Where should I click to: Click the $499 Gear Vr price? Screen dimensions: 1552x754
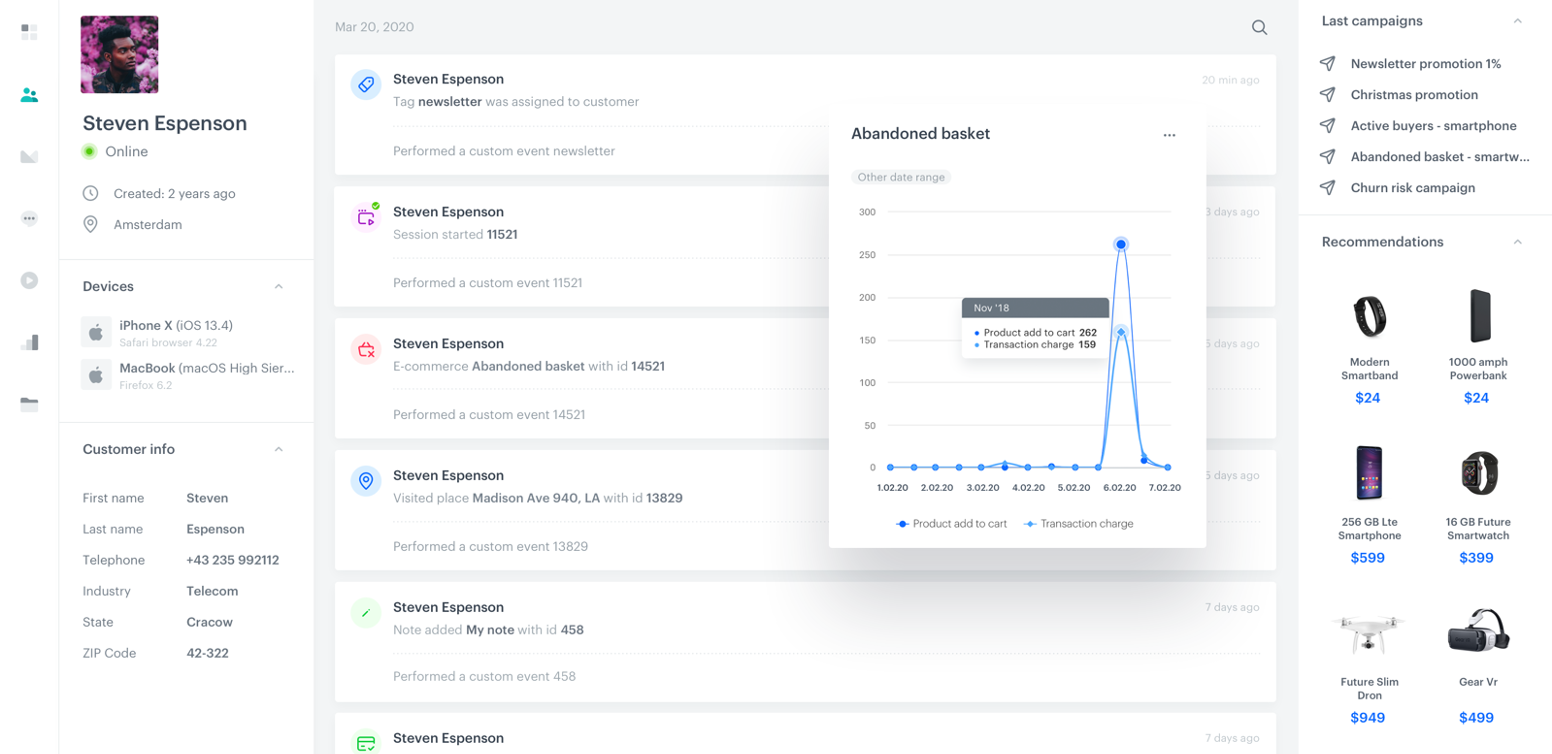1476,717
